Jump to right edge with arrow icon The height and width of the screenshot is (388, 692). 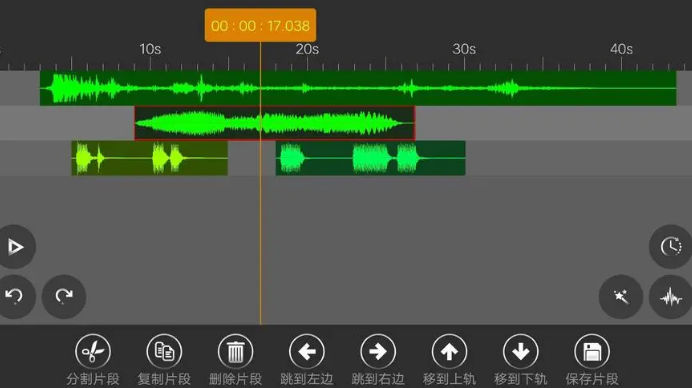tap(378, 351)
